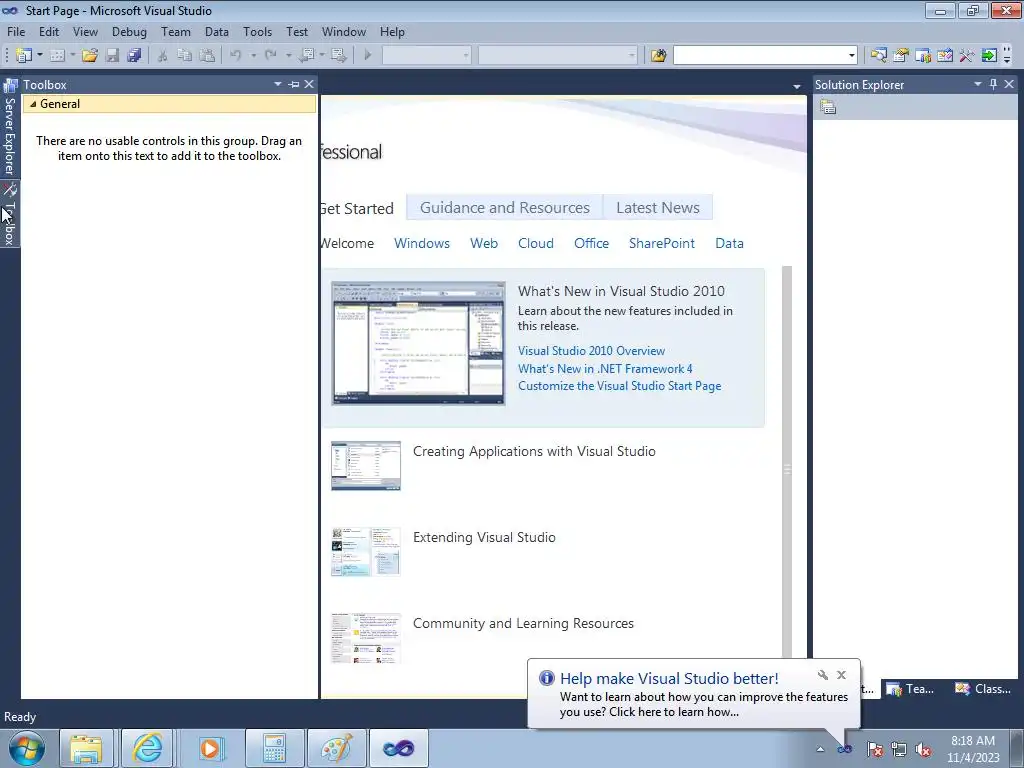
Task: Click the Undo arrow icon
Action: click(236, 56)
